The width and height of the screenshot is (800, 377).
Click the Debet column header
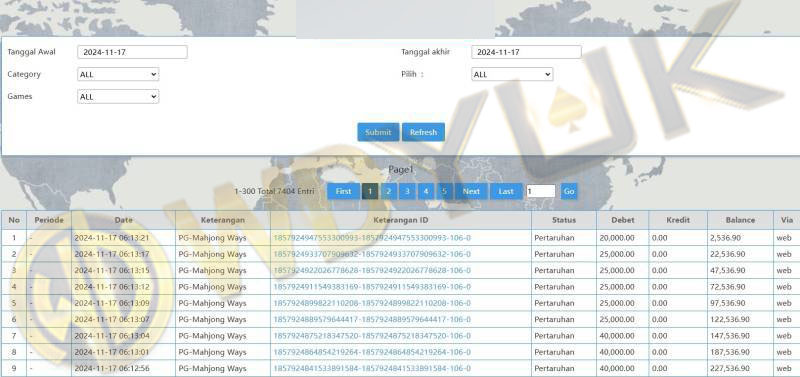pyautogui.click(x=623, y=220)
